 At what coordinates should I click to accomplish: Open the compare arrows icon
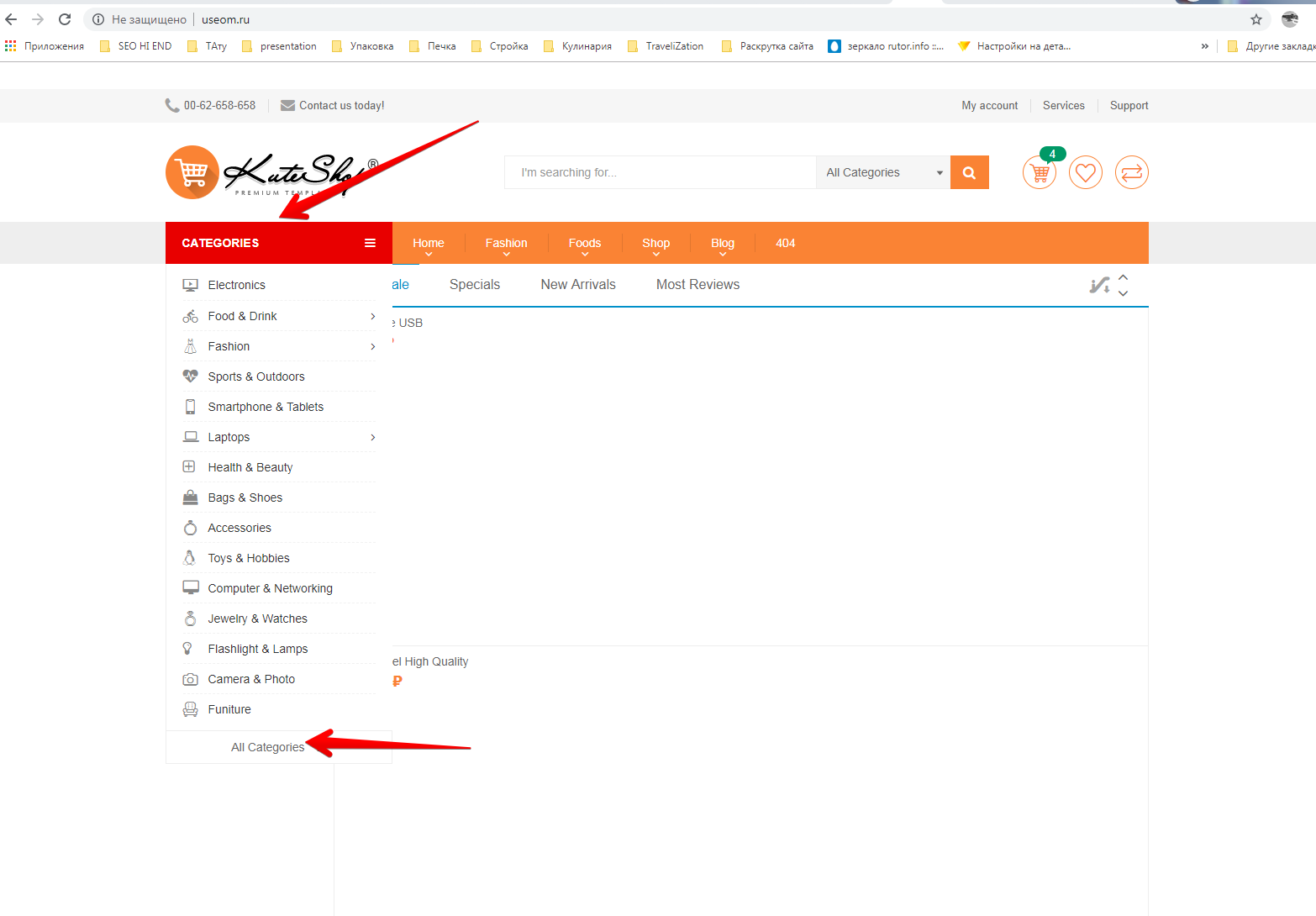click(x=1132, y=172)
